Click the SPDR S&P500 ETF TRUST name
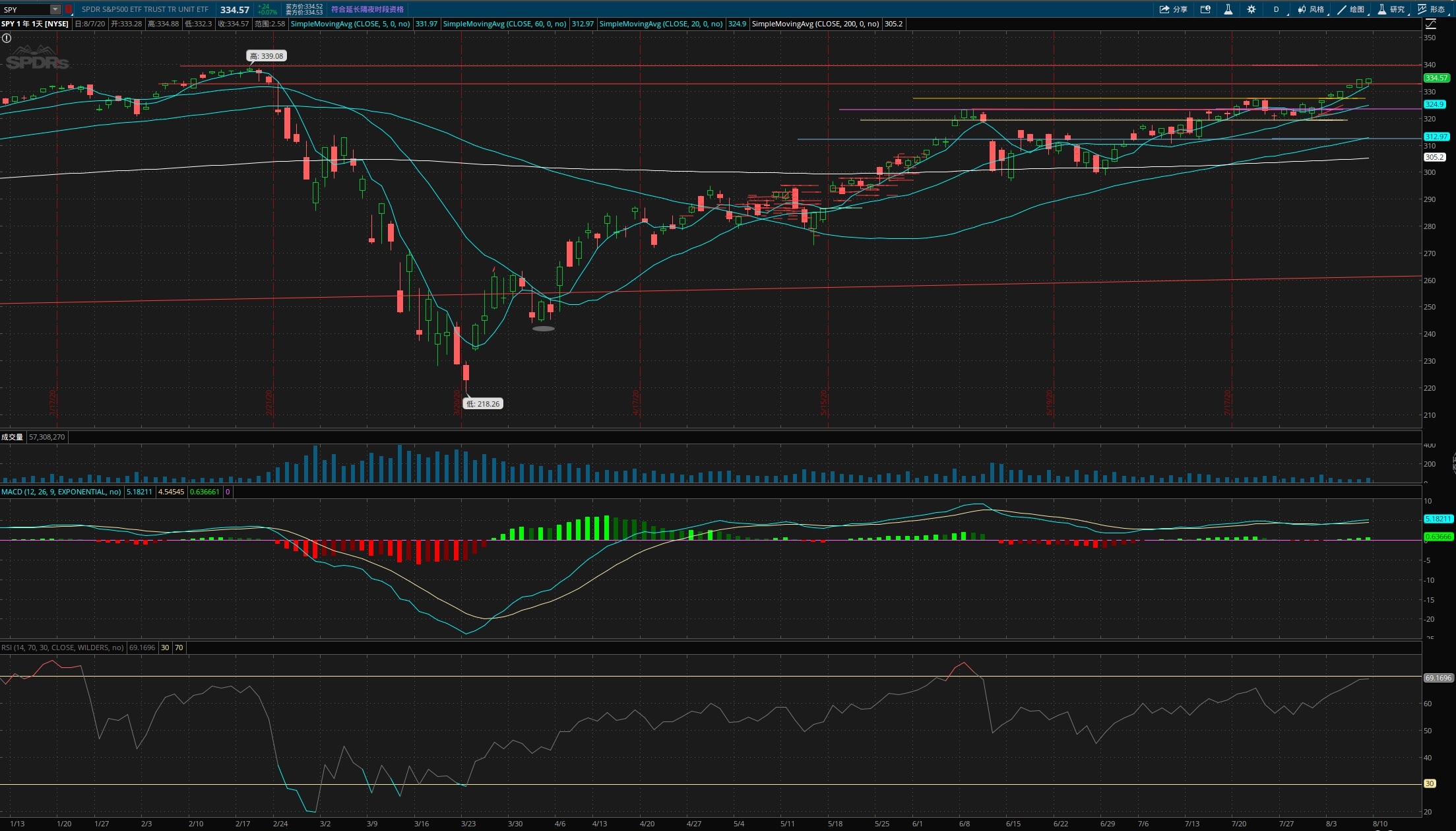Image resolution: width=1456 pixels, height=831 pixels. 145,9
